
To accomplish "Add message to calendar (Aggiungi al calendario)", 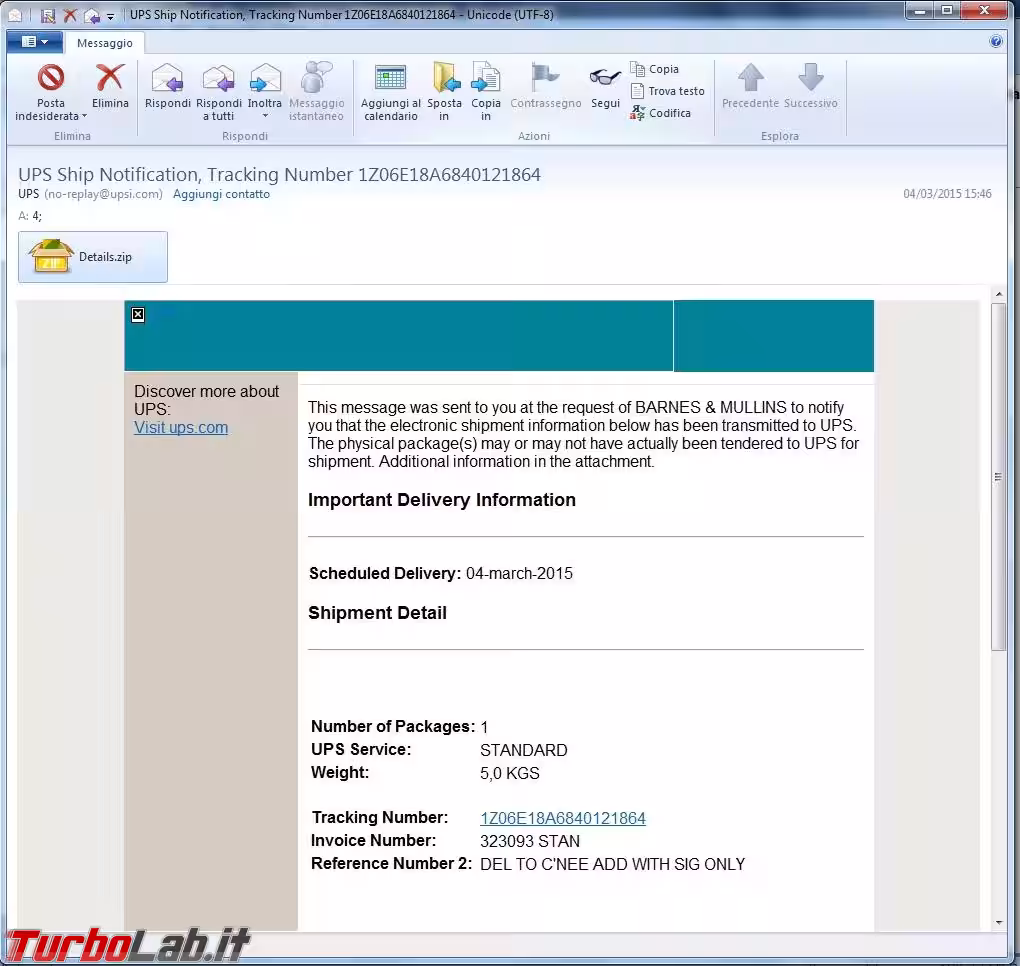I will 390,91.
